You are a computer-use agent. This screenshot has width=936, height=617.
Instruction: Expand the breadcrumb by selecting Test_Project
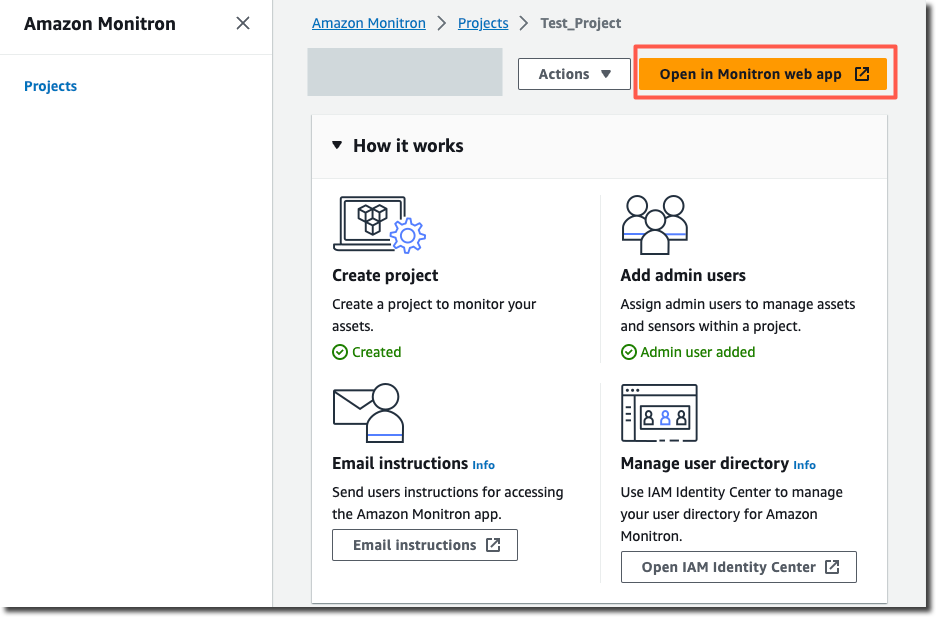(x=580, y=23)
